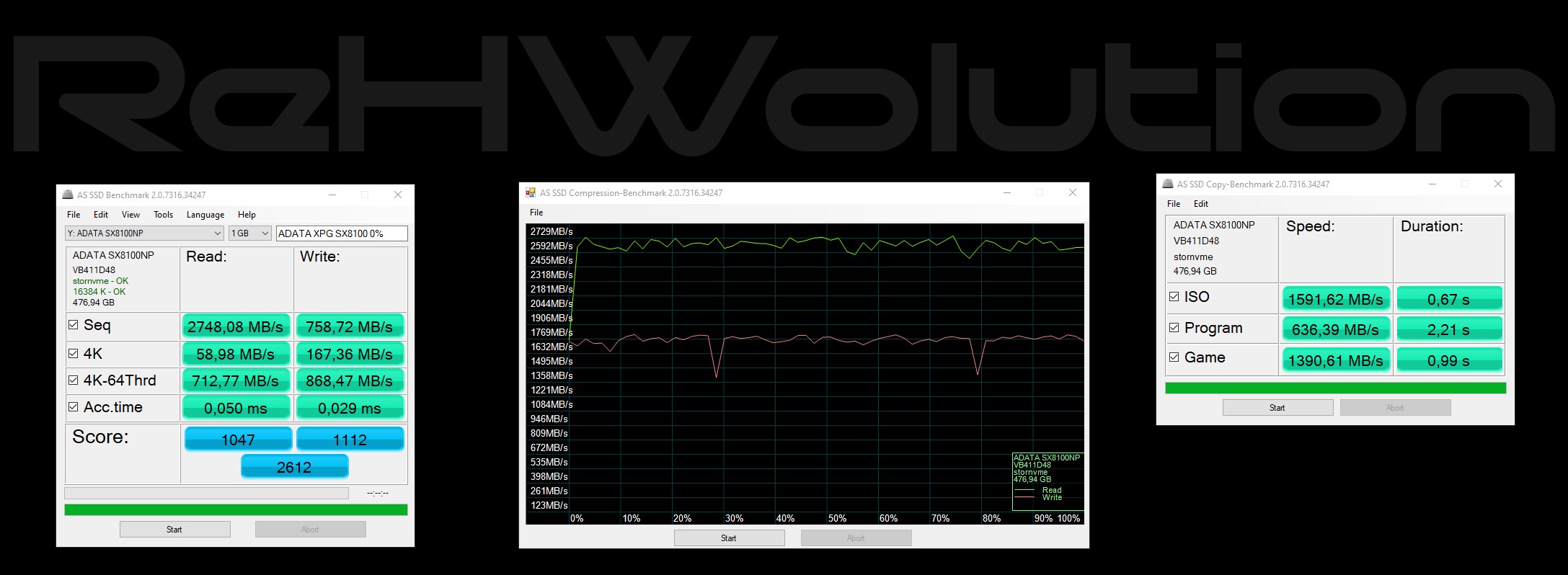Open the 1 GB test size dropdown

click(250, 233)
